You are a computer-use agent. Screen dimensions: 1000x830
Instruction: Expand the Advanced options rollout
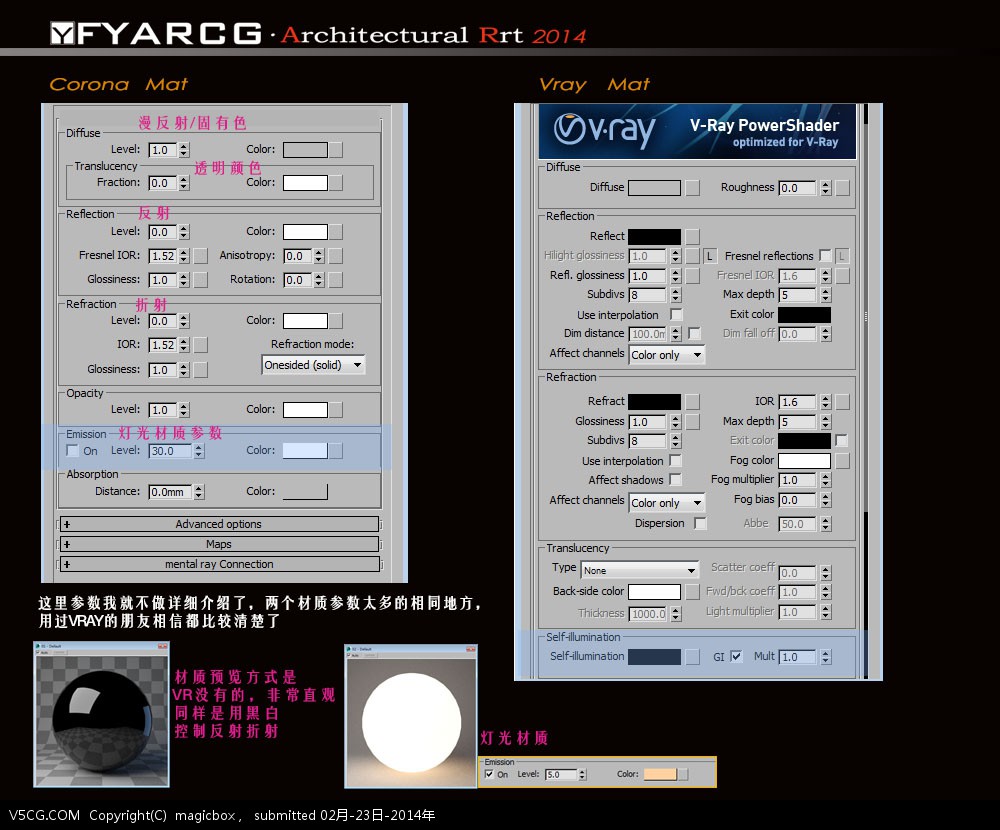pyautogui.click(x=219, y=524)
